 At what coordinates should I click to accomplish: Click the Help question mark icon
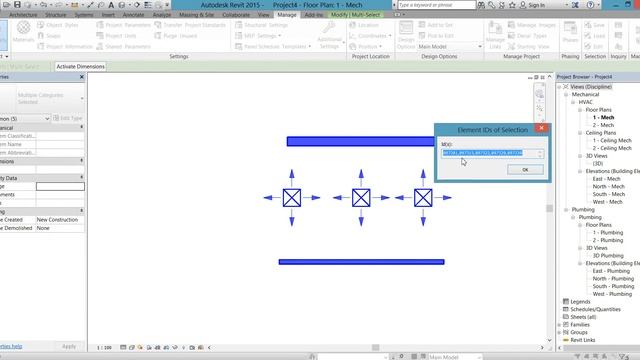point(590,5)
